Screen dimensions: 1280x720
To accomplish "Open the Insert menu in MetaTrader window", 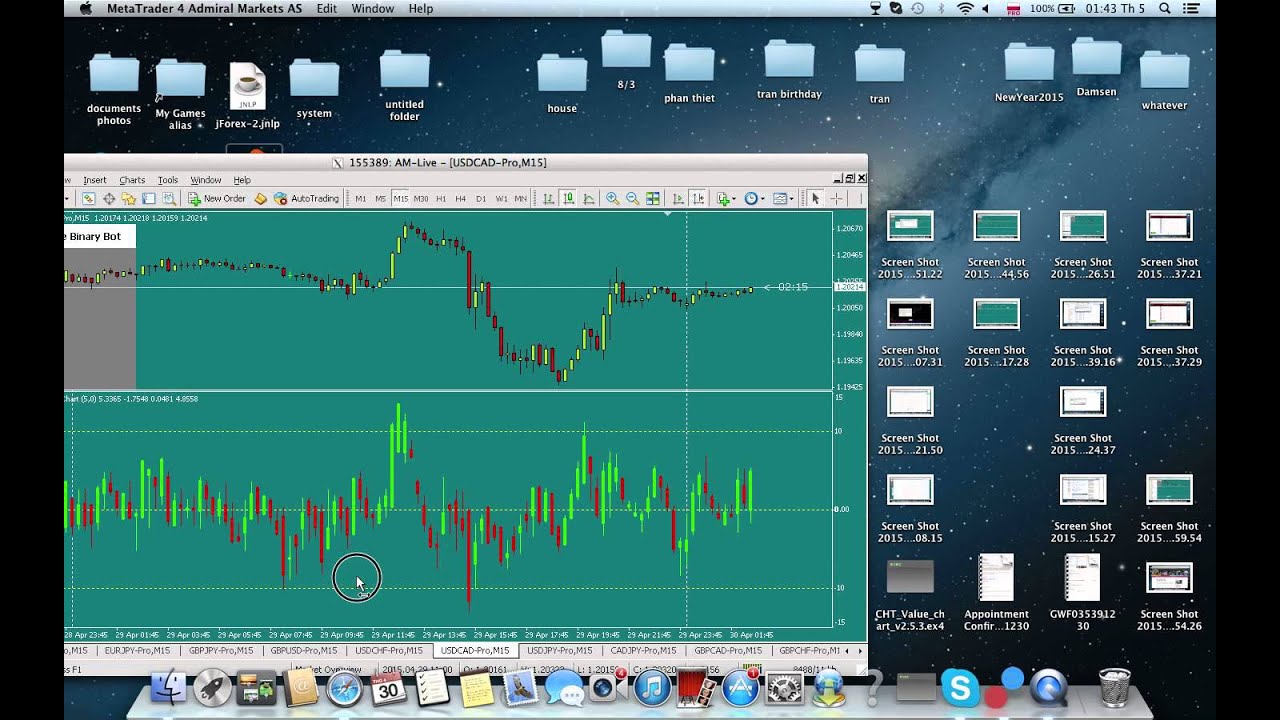I will pyautogui.click(x=94, y=180).
